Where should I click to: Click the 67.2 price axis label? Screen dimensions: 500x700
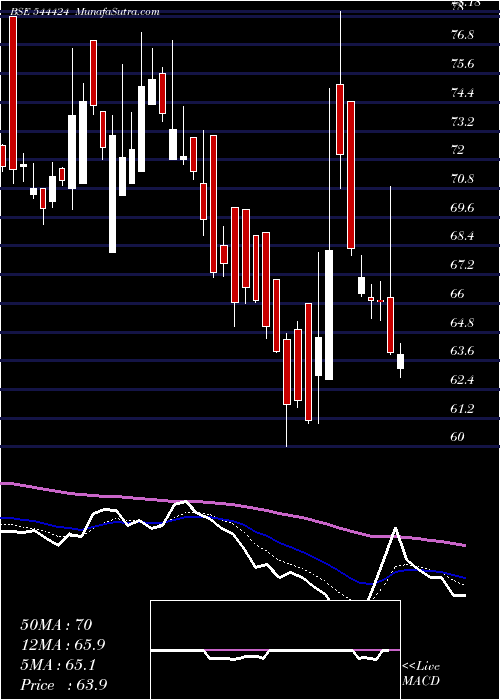[463, 265]
